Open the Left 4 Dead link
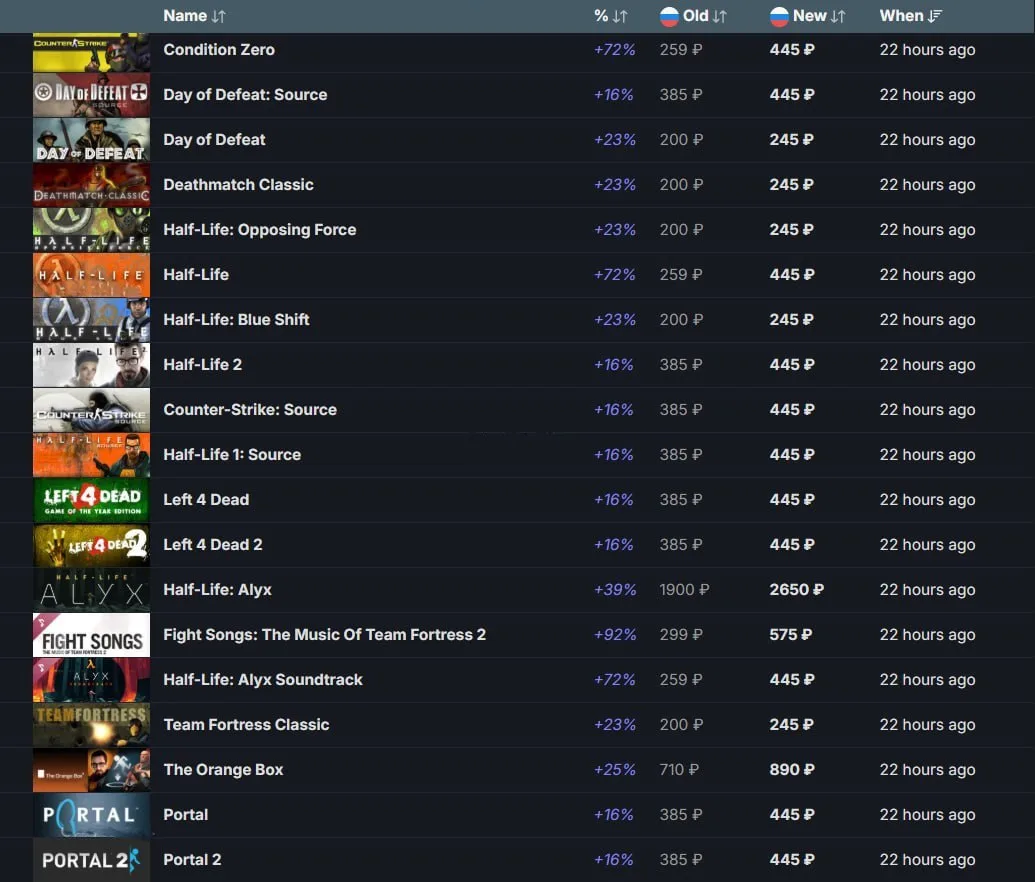Viewport: 1035px width, 882px height. 207,500
